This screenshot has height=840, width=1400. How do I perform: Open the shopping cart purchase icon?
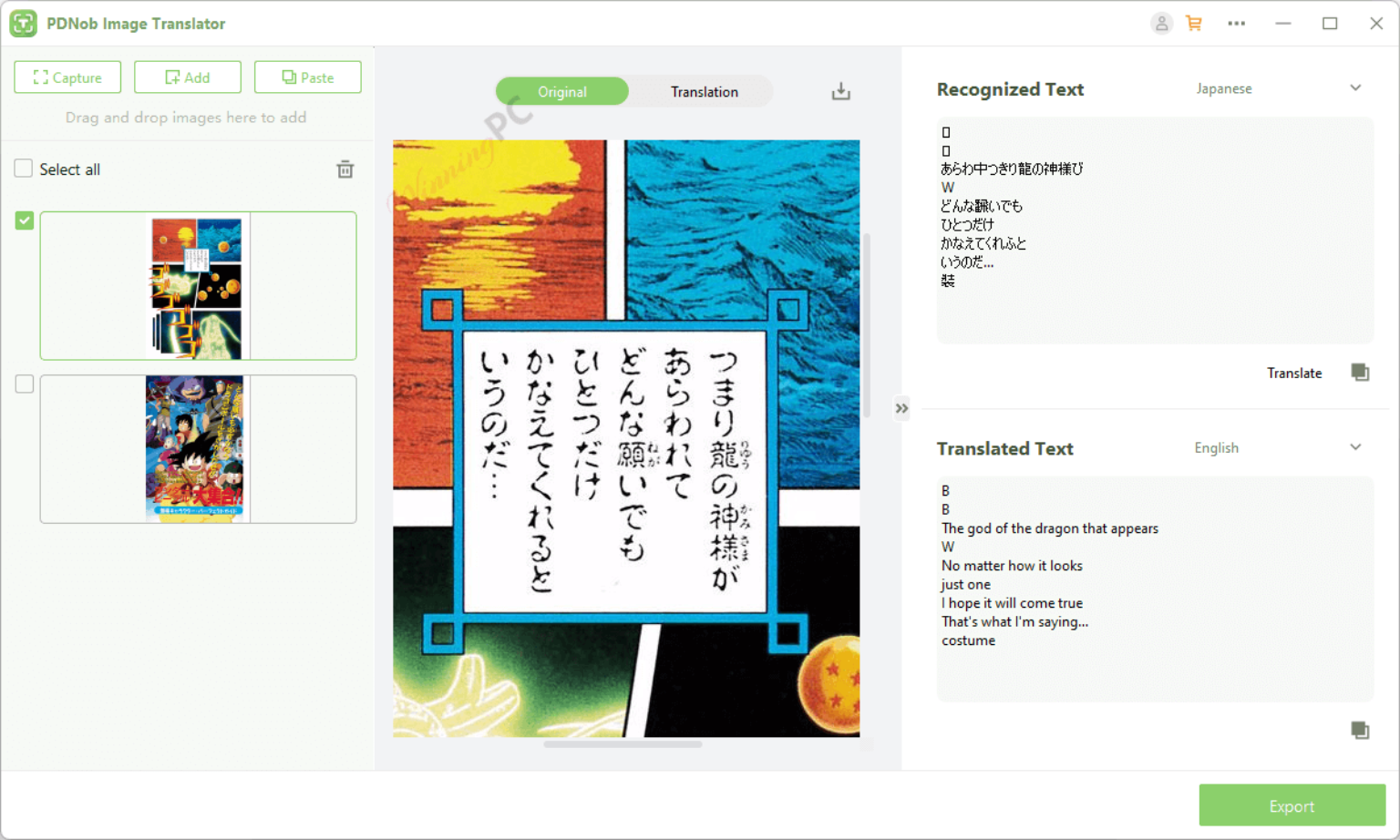click(x=1194, y=24)
